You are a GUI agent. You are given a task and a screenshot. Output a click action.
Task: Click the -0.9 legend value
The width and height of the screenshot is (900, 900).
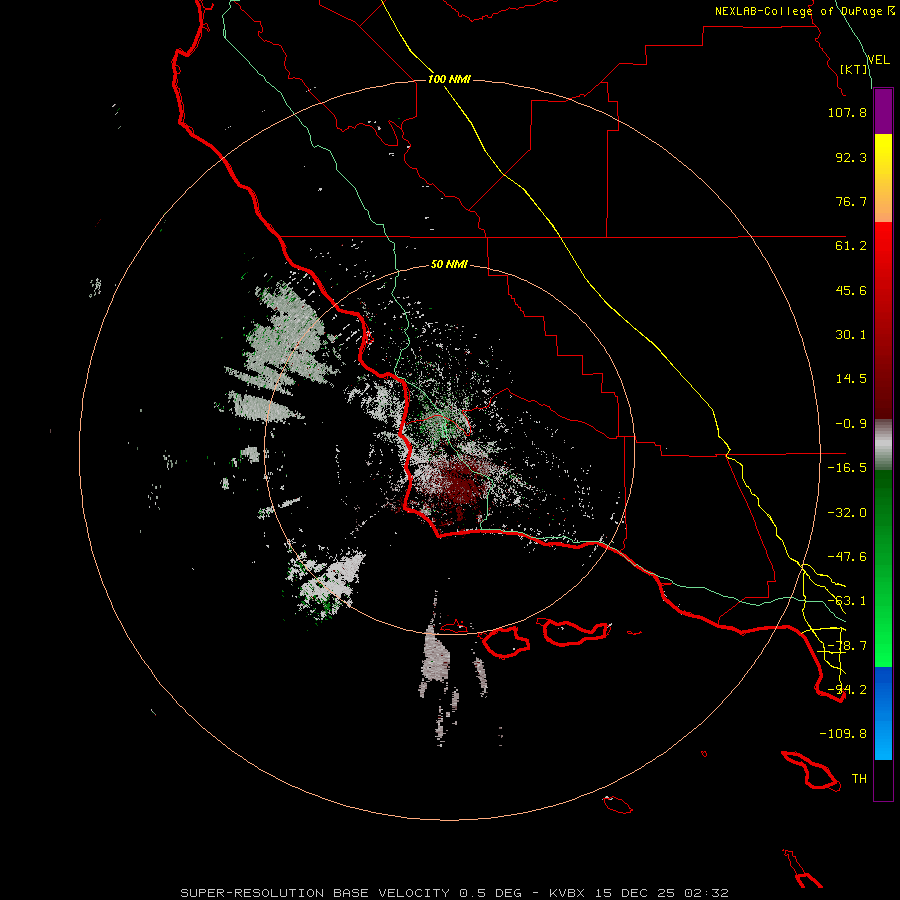pyautogui.click(x=851, y=424)
